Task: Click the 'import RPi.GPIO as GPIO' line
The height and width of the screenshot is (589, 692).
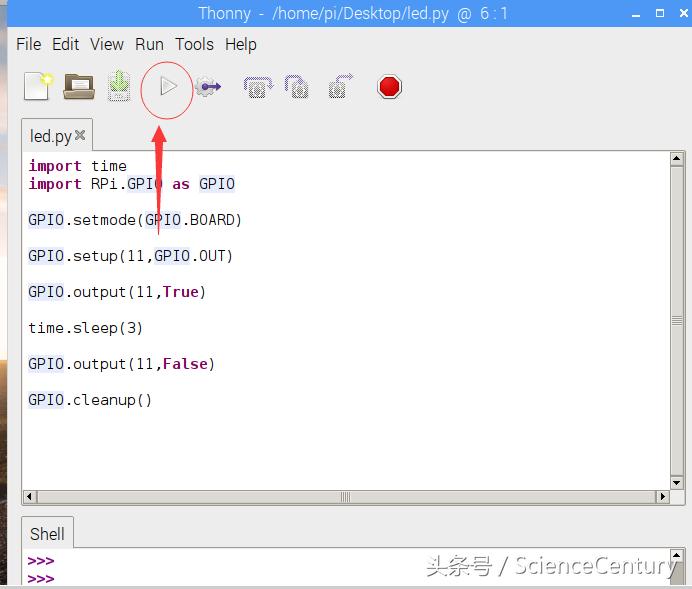Action: click(132, 184)
